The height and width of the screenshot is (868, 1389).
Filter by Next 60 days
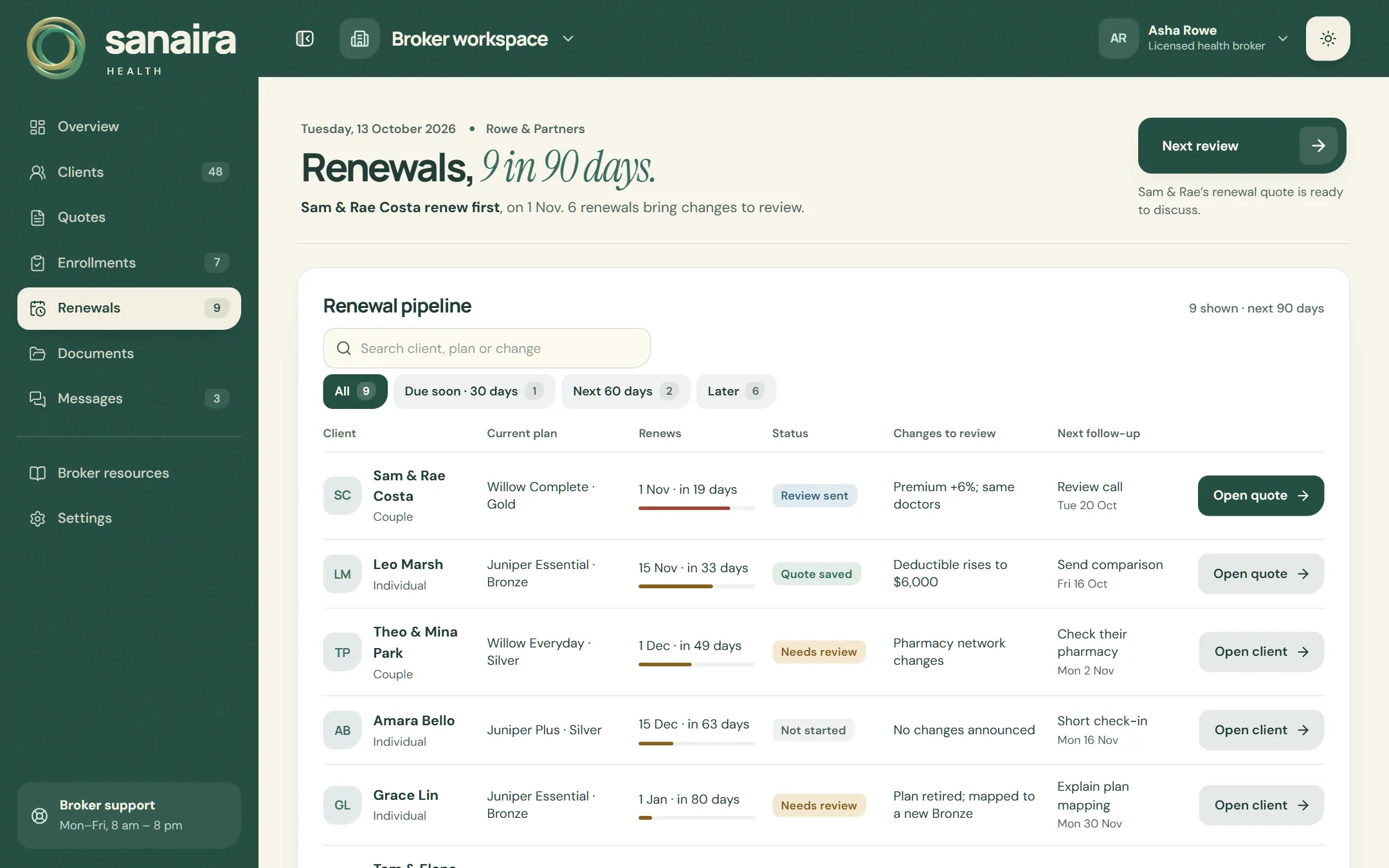(626, 391)
